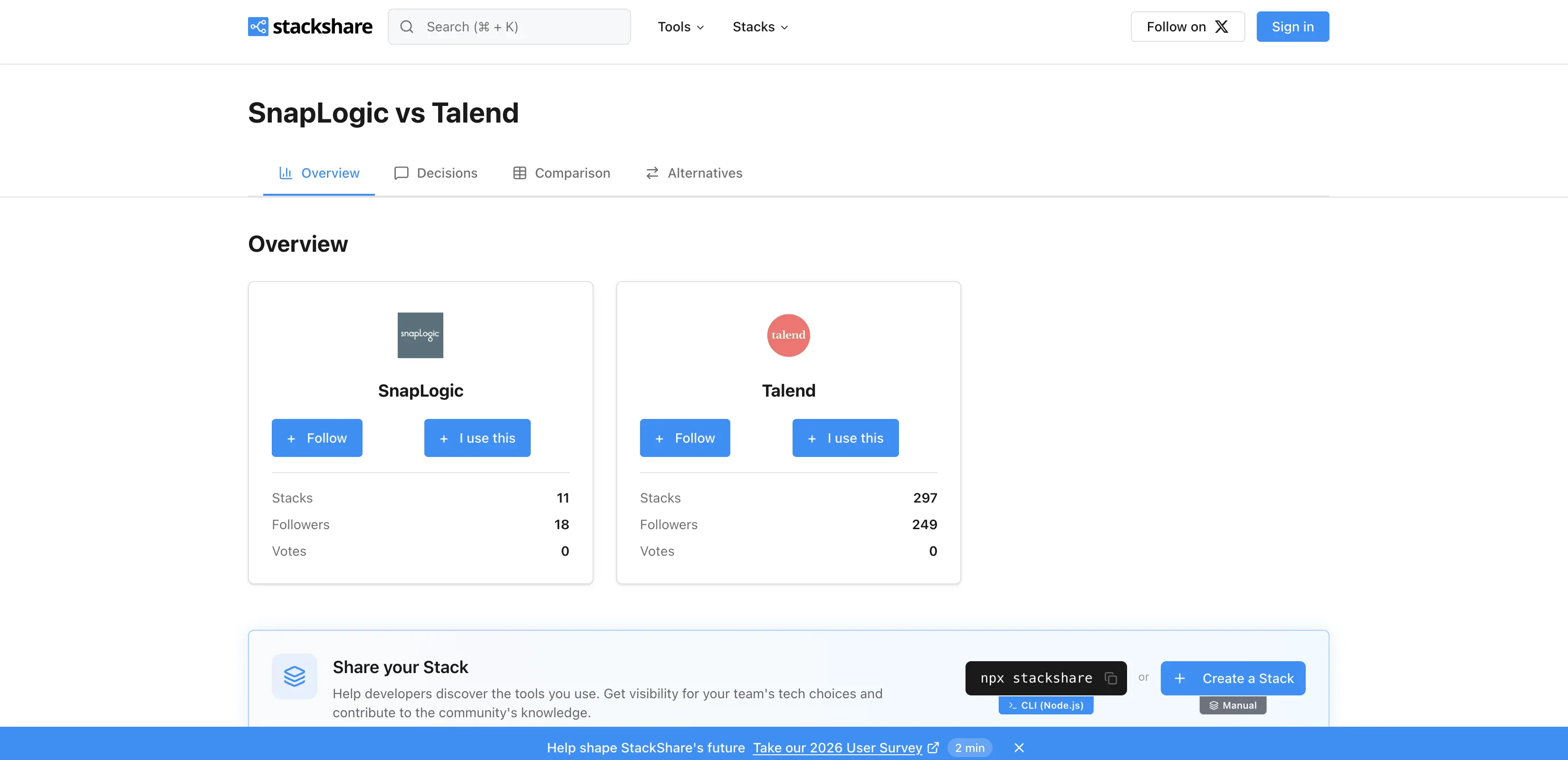Click the CLI (Node.js) badge
The height and width of the screenshot is (760, 1568).
click(x=1046, y=705)
